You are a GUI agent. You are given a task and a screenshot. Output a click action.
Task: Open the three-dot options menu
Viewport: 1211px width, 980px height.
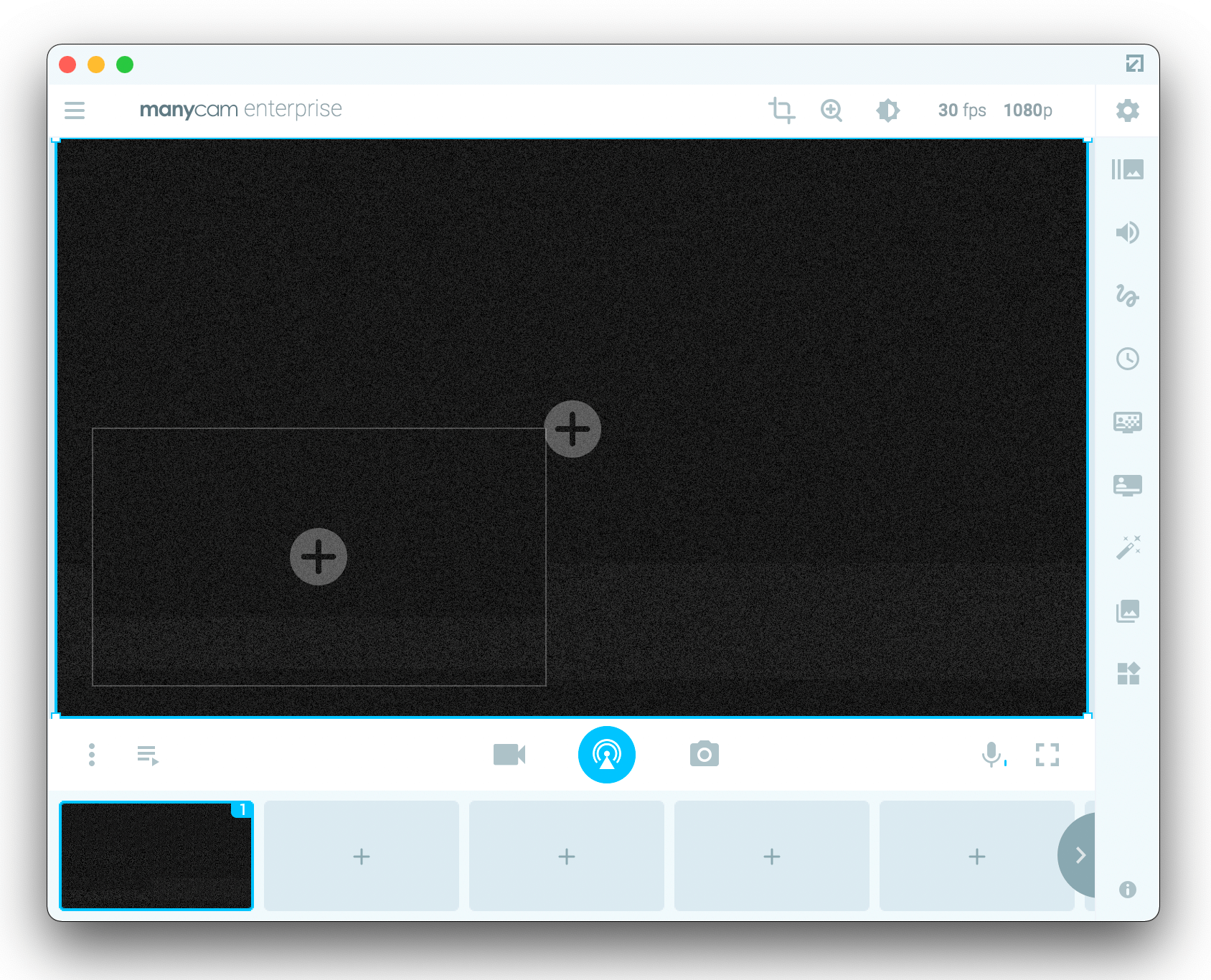coord(91,754)
